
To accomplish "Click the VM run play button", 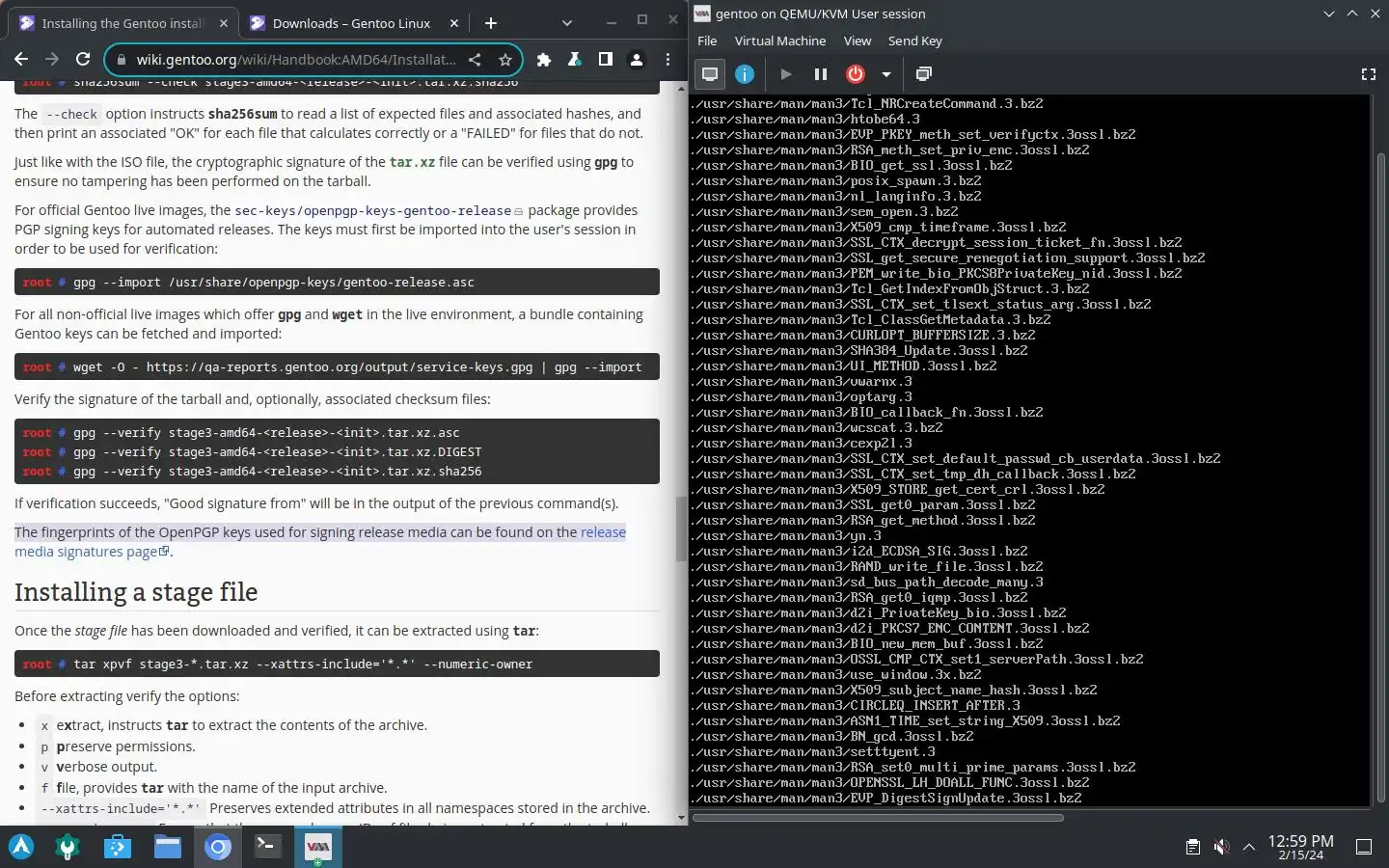I will (x=785, y=74).
